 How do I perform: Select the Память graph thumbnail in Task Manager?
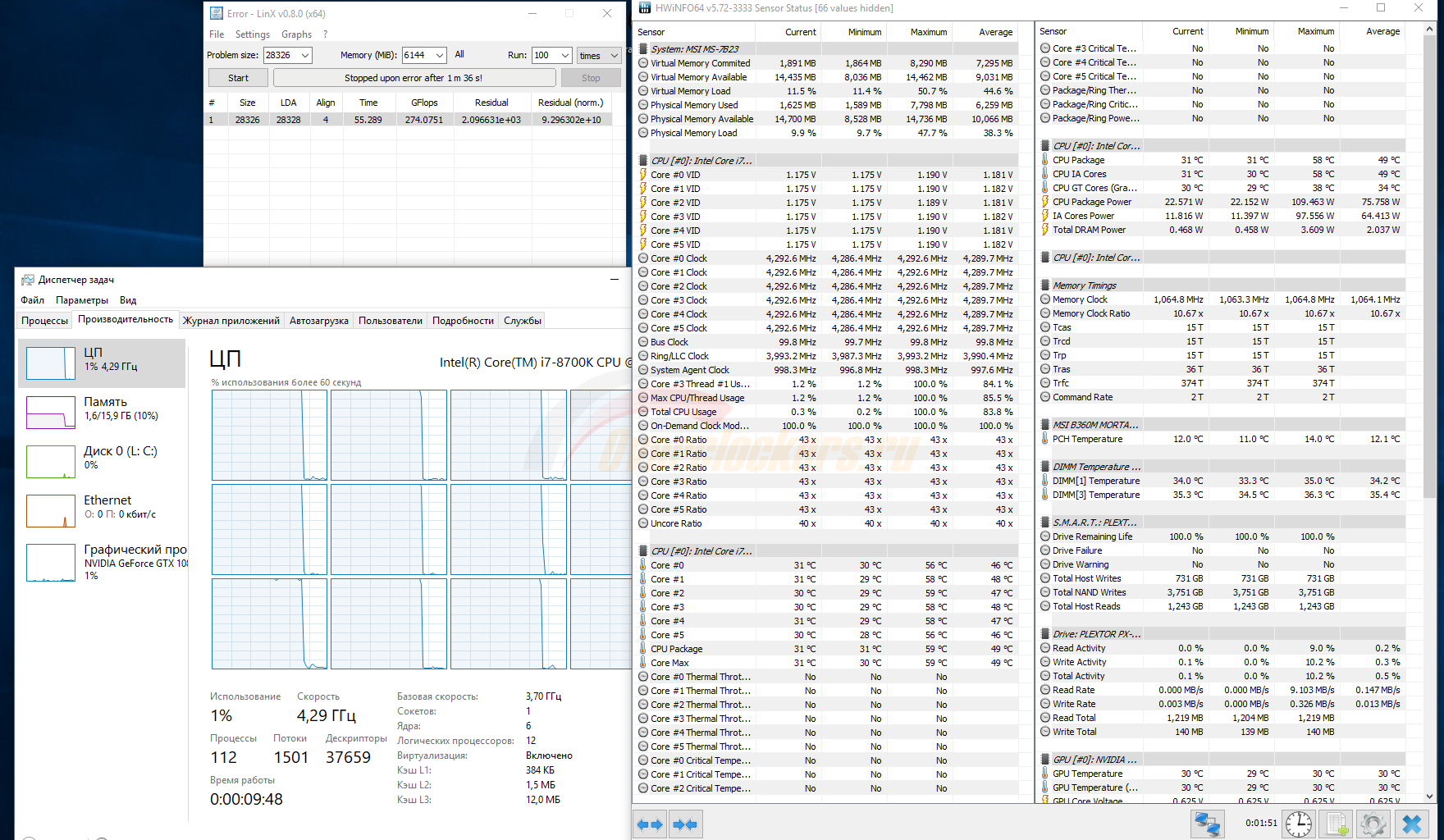51,412
